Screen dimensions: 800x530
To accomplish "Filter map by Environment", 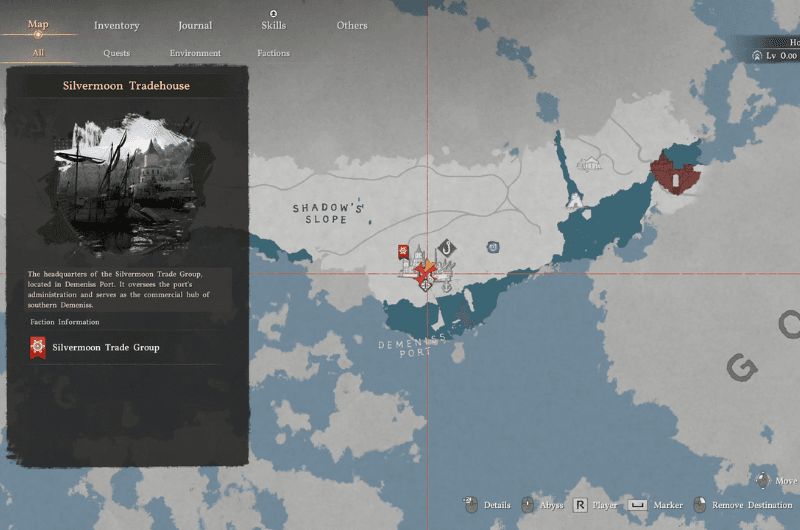I will (195, 53).
